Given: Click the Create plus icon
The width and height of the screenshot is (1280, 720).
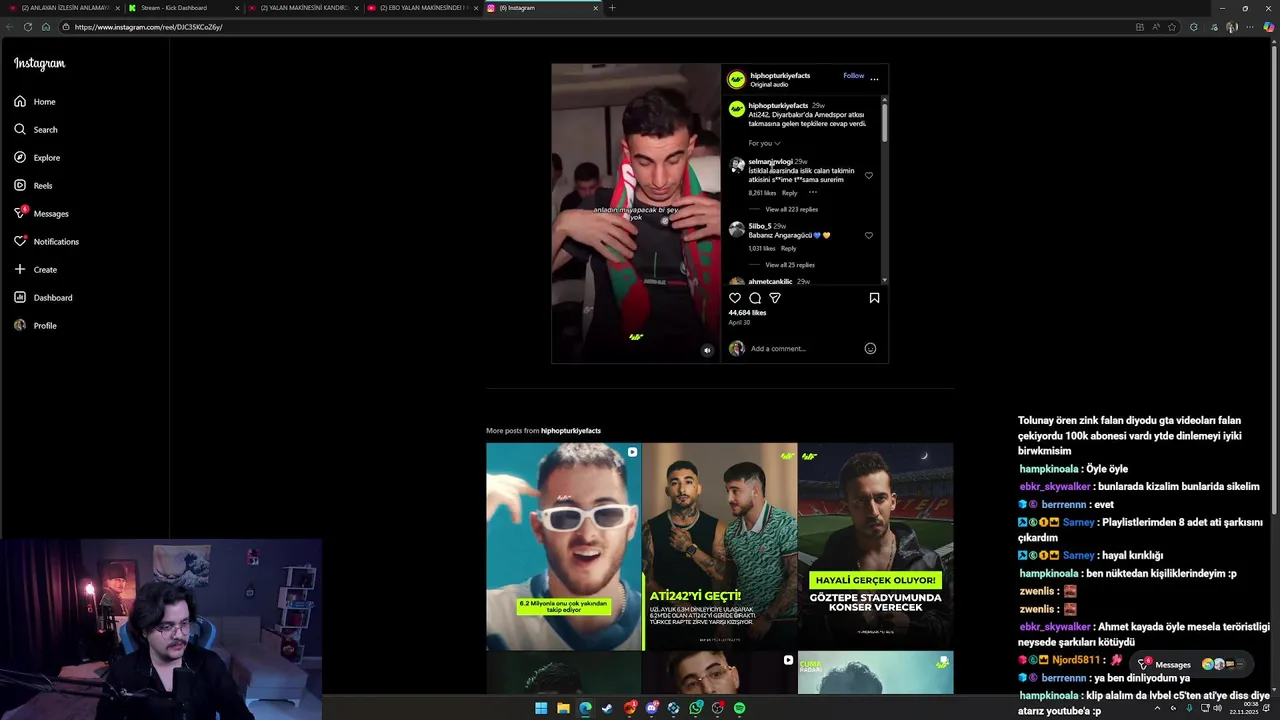Looking at the screenshot, I should (x=20, y=269).
